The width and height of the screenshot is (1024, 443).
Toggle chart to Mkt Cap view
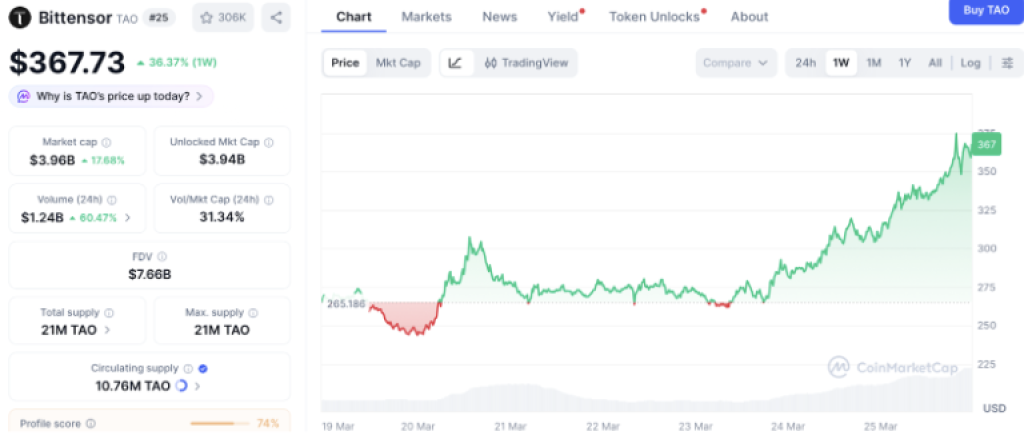coord(397,63)
